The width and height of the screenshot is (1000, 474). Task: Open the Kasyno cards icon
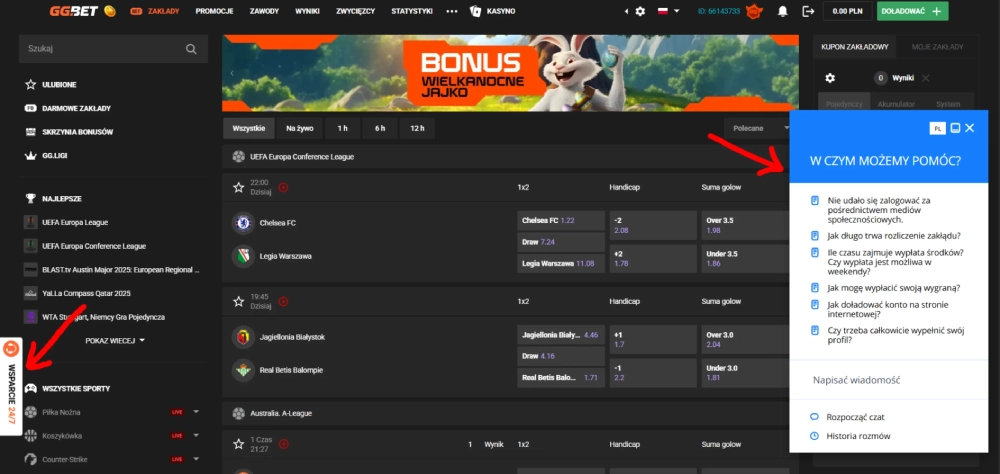[474, 11]
